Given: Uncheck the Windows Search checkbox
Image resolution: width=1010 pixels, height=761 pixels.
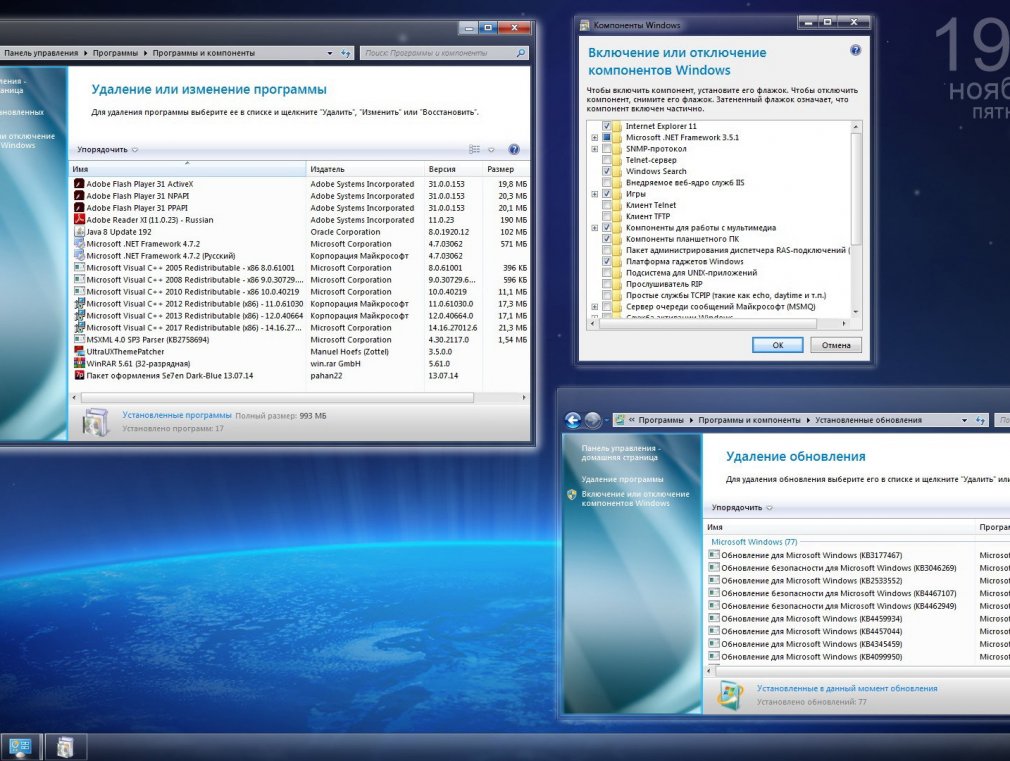Looking at the screenshot, I should point(606,171).
